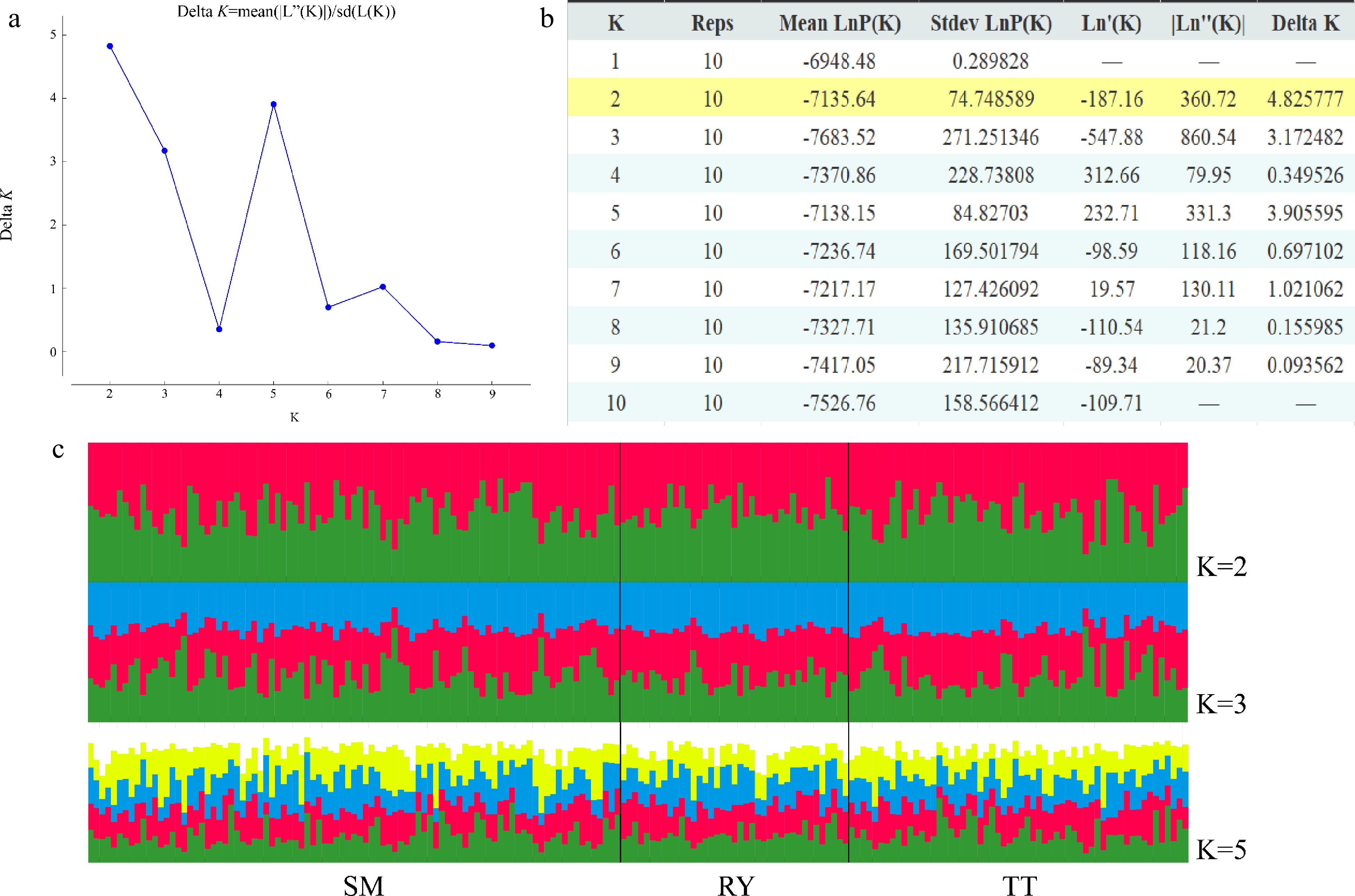Screen dimensions: 1355x896
Task: Click the K=2 label beside bar plot
Action: point(1222,567)
